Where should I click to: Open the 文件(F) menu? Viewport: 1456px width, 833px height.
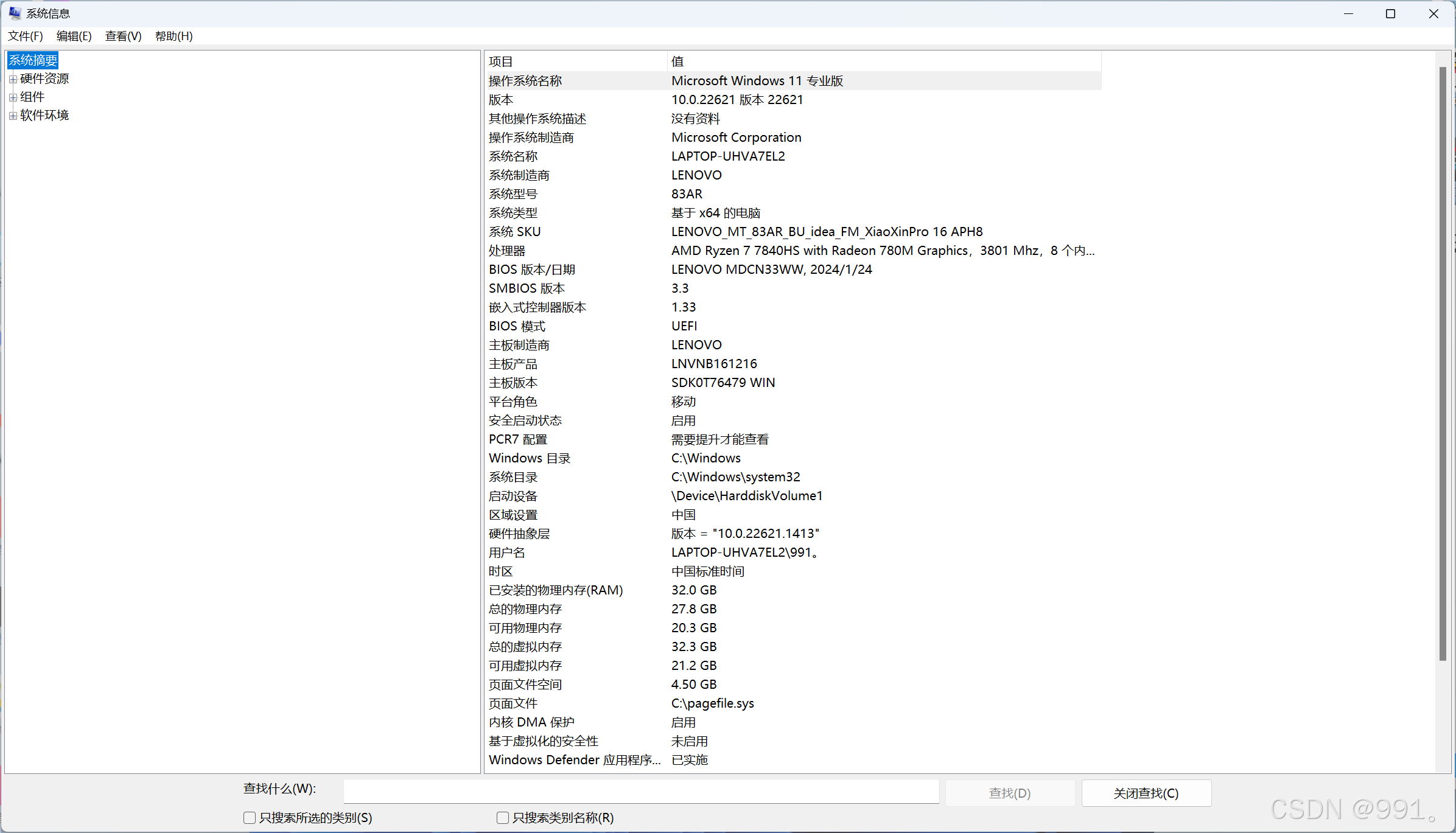(x=25, y=36)
